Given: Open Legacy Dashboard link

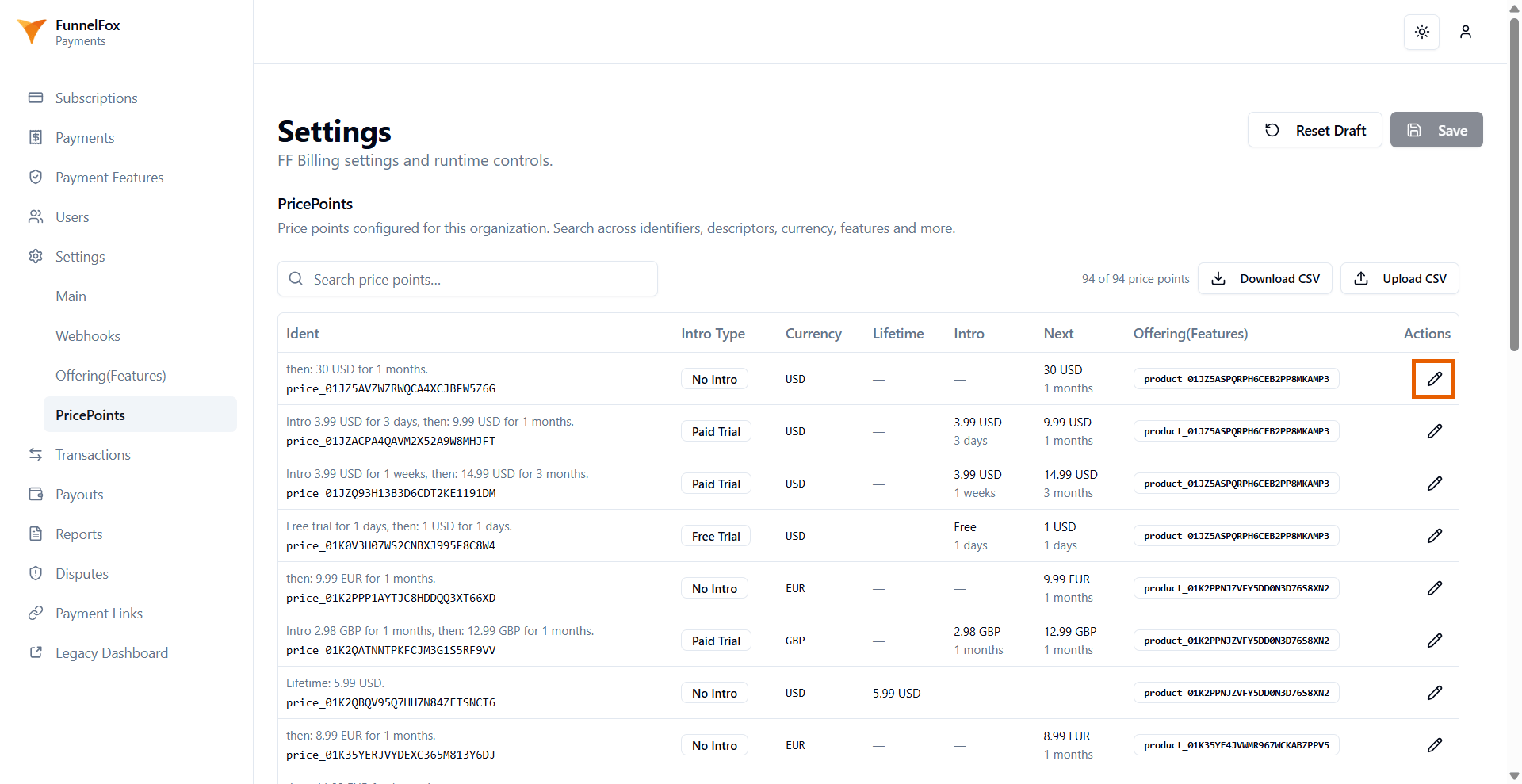Looking at the screenshot, I should pyautogui.click(x=112, y=653).
